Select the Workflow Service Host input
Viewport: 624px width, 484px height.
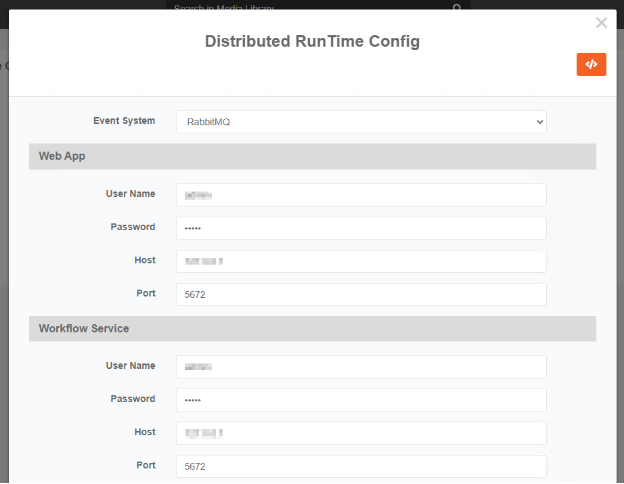361,433
